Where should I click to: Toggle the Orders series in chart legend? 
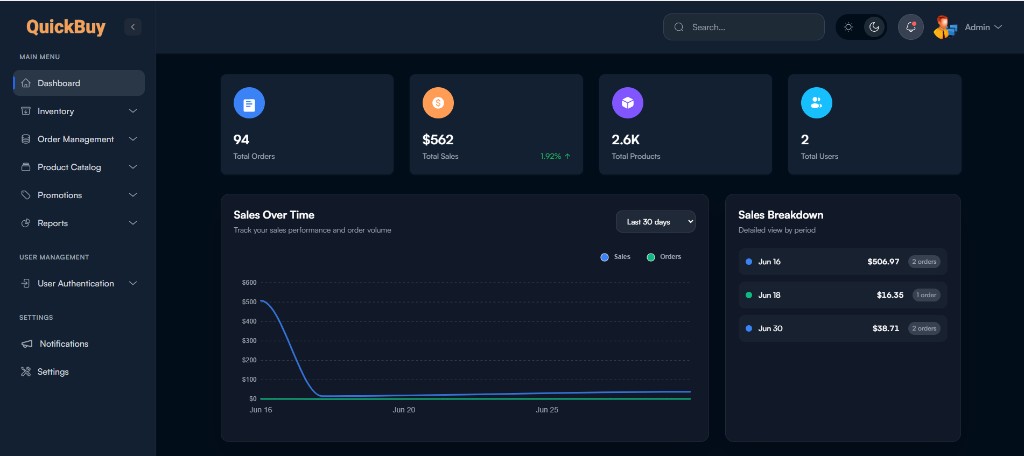(x=664, y=257)
